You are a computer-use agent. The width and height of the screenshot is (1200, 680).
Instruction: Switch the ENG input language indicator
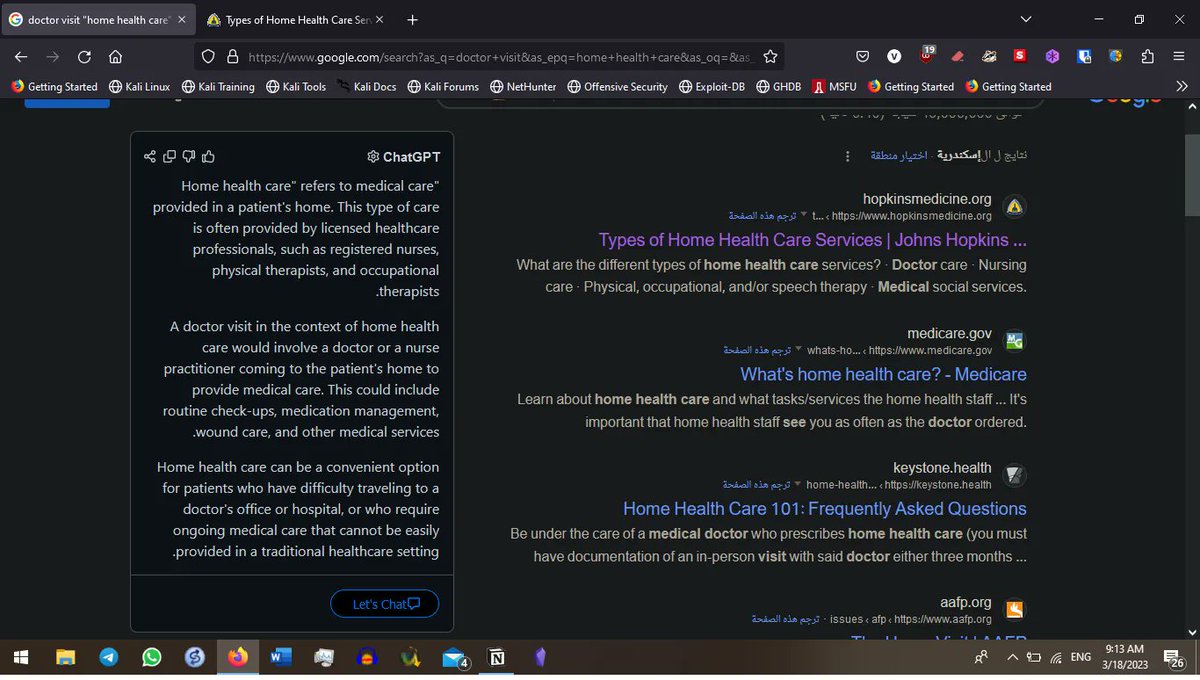[1081, 657]
